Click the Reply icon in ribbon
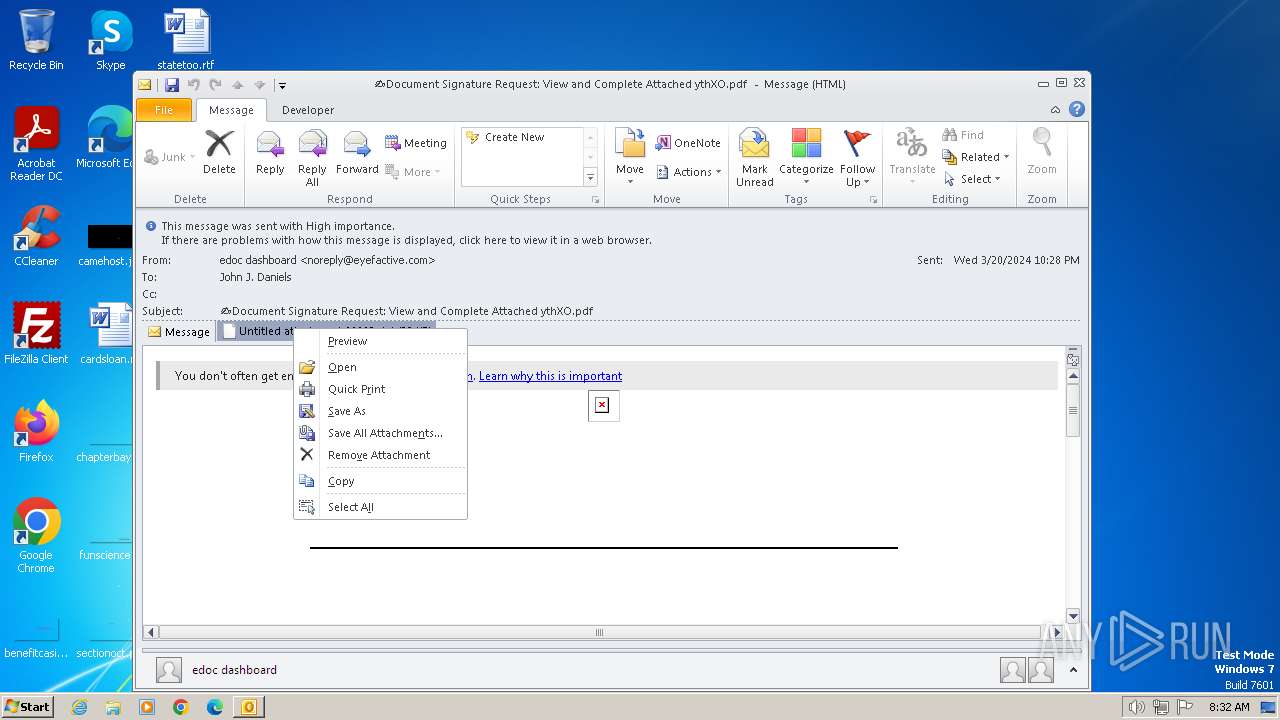The width and height of the screenshot is (1280, 720). coord(270,152)
